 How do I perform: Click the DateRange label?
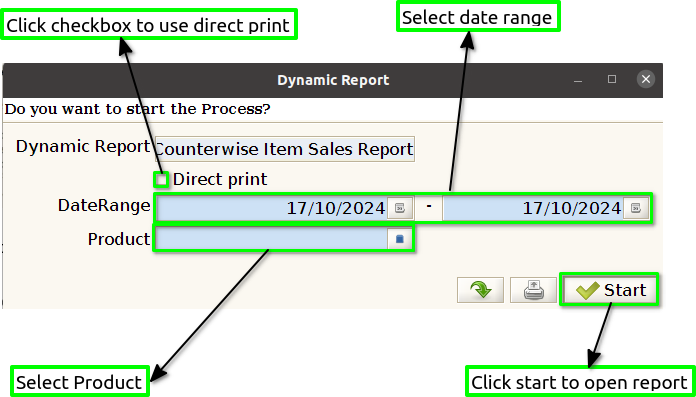[104, 206]
